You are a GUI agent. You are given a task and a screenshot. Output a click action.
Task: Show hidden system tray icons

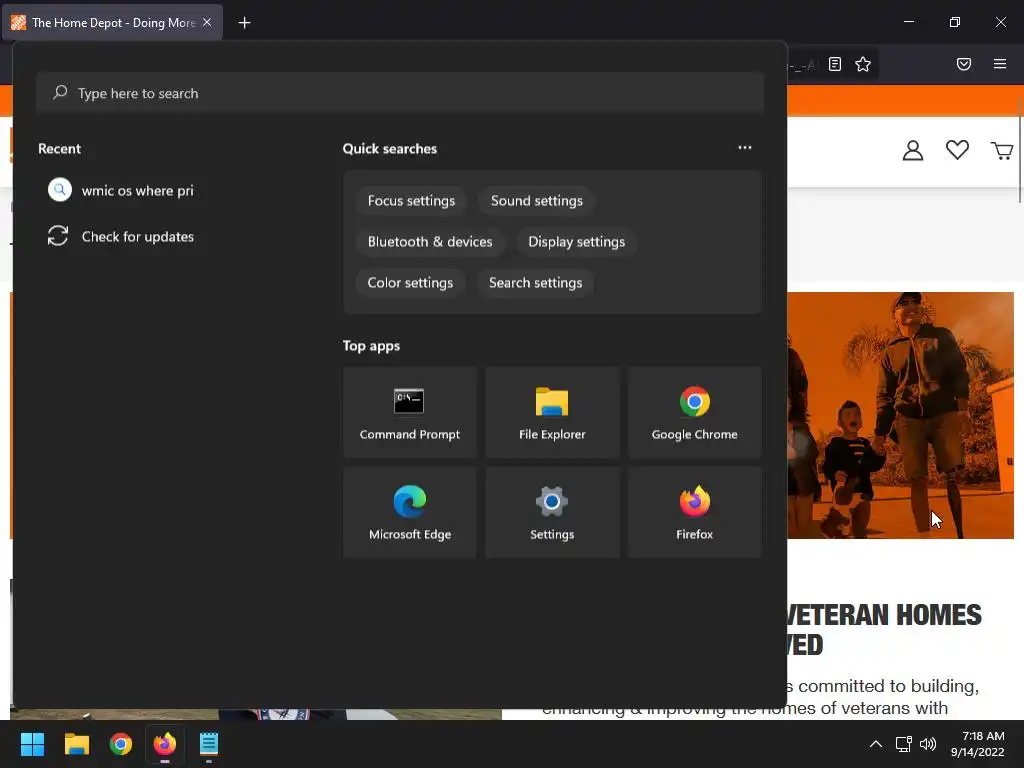pyautogui.click(x=876, y=744)
